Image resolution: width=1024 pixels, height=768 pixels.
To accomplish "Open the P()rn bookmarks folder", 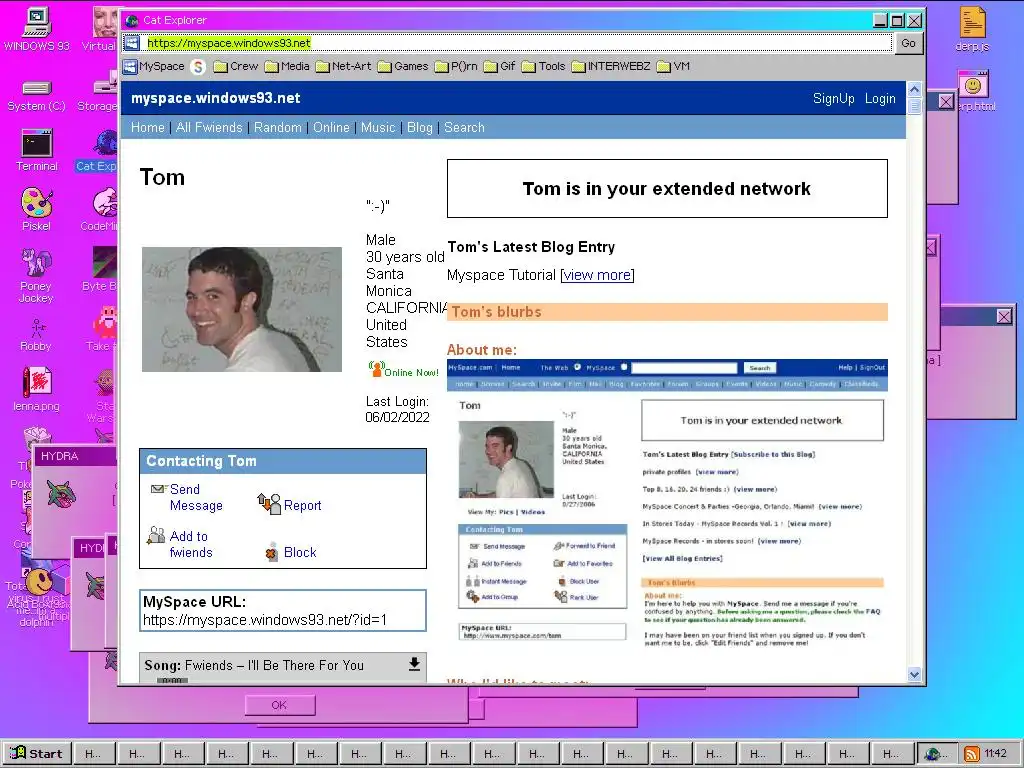I will (456, 66).
